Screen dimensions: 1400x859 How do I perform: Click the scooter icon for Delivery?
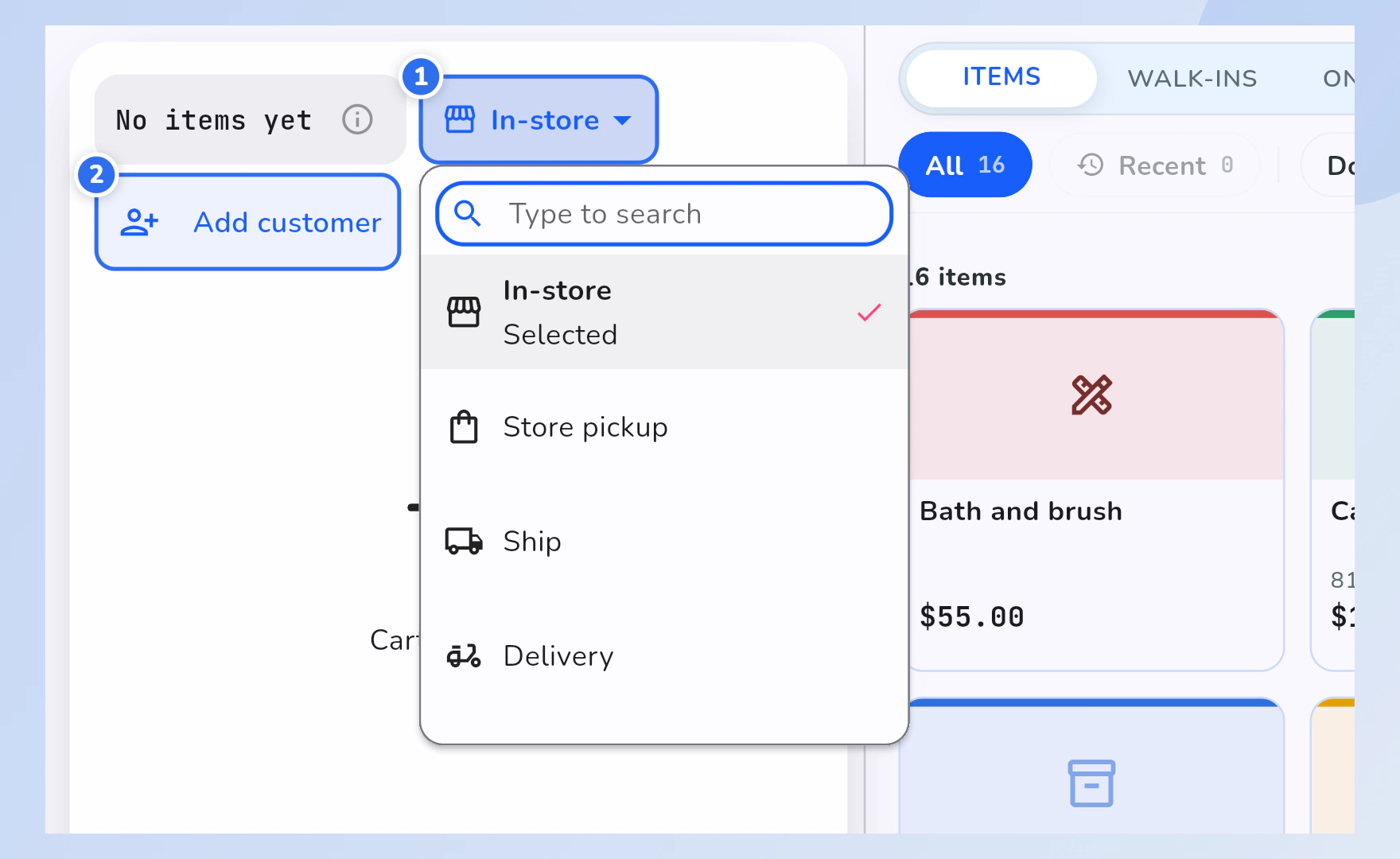pyautogui.click(x=464, y=655)
